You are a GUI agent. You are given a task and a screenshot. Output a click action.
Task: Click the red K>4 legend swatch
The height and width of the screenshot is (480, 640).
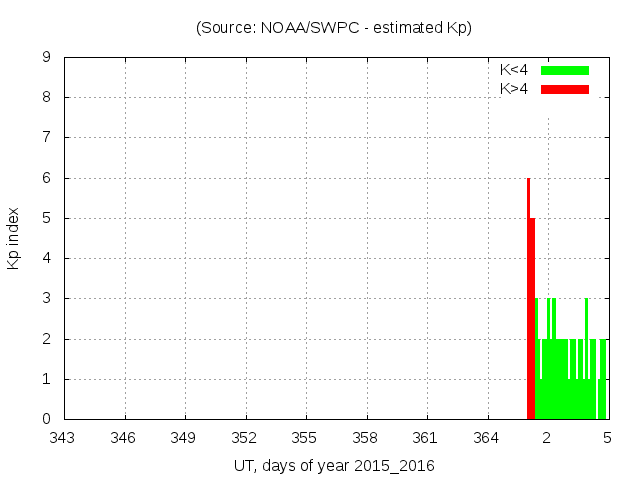565,89
